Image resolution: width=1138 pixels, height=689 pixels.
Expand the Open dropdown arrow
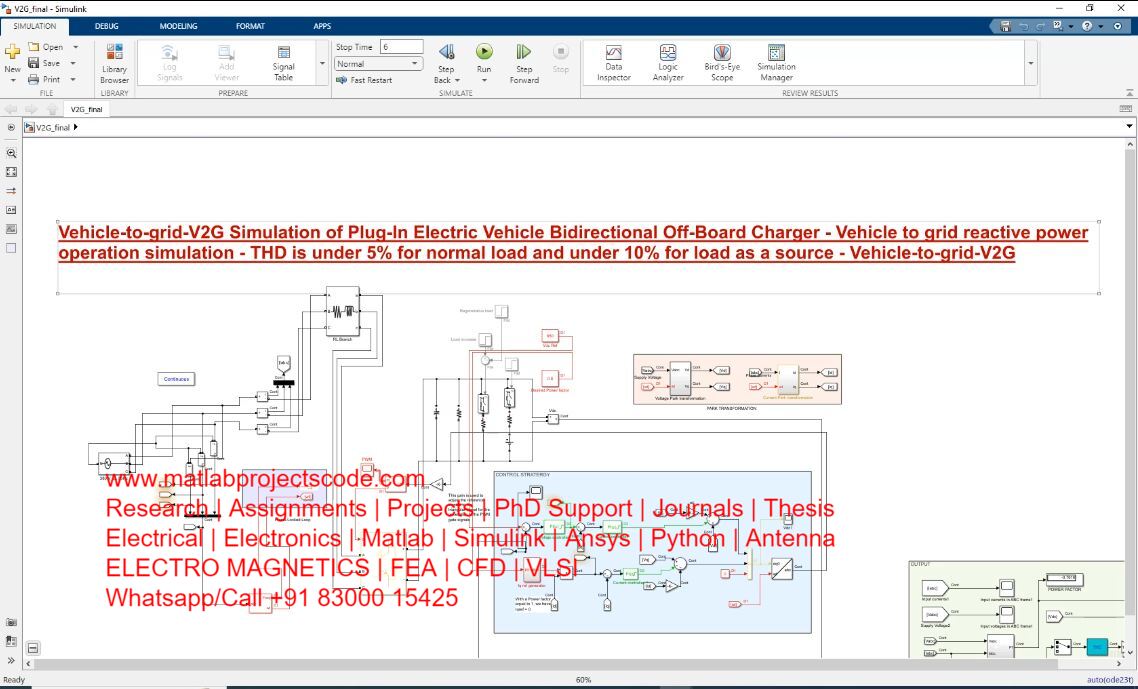(x=75, y=46)
